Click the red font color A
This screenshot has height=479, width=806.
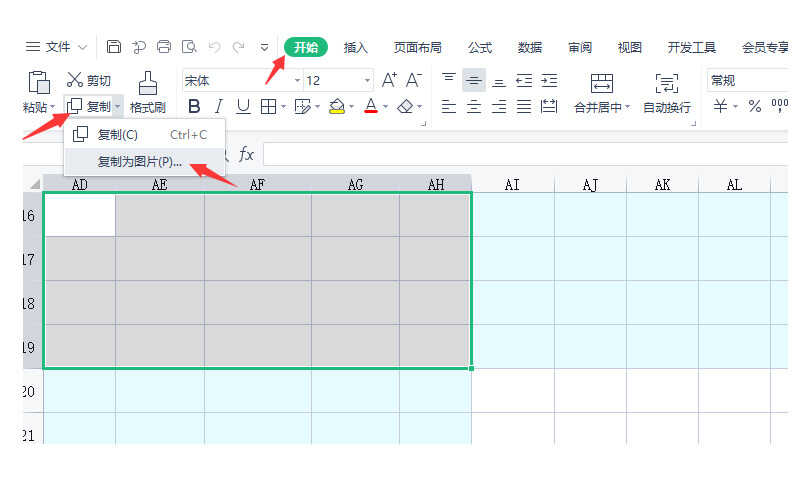[x=371, y=106]
